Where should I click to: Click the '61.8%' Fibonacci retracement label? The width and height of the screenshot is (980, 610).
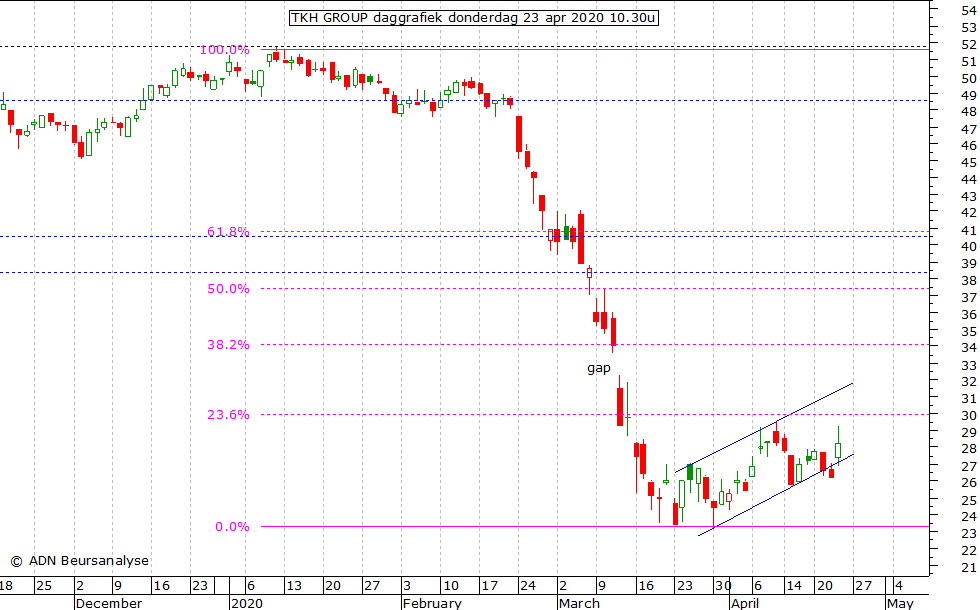[228, 232]
